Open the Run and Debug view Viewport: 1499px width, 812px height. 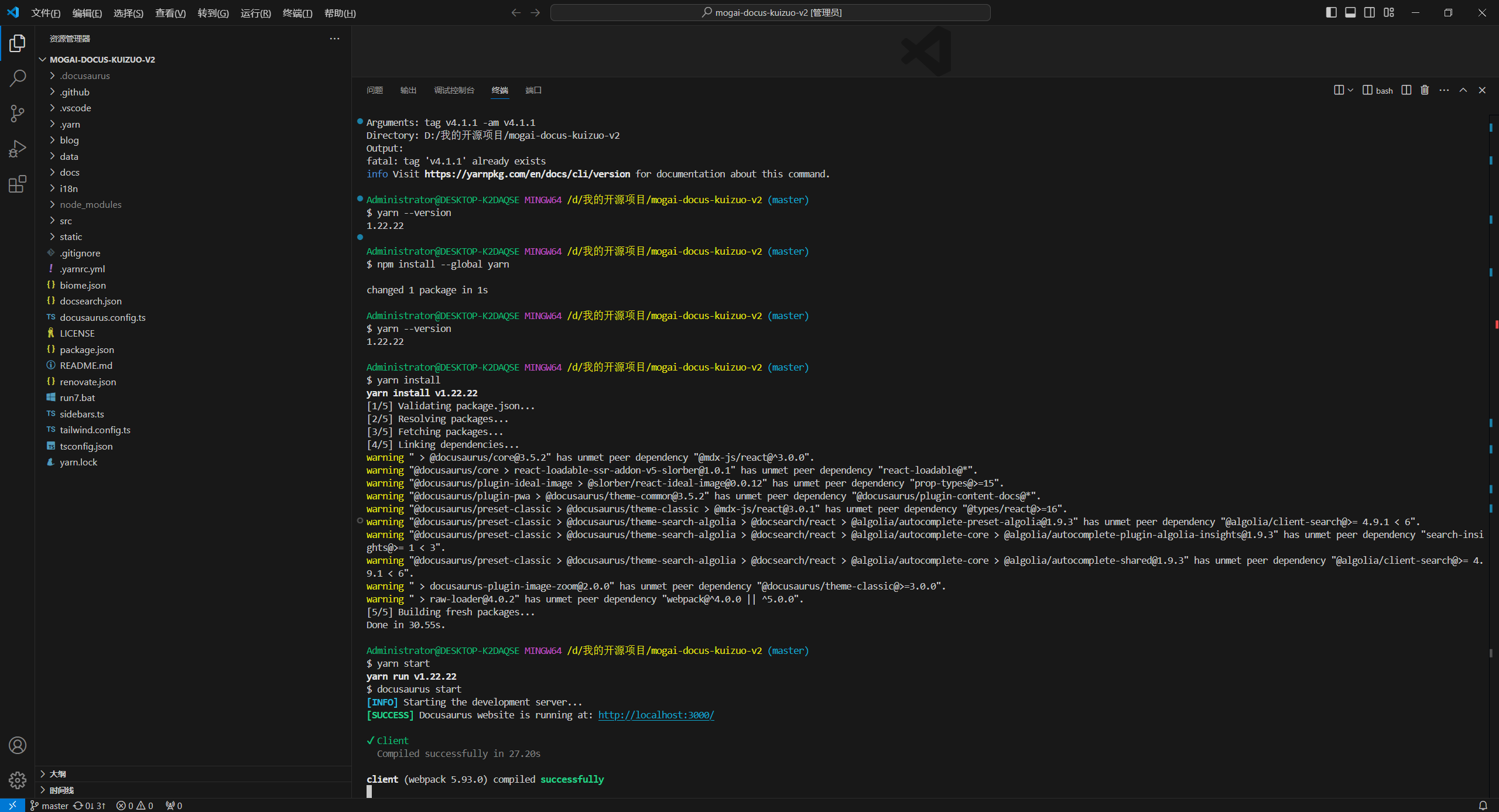(x=18, y=149)
